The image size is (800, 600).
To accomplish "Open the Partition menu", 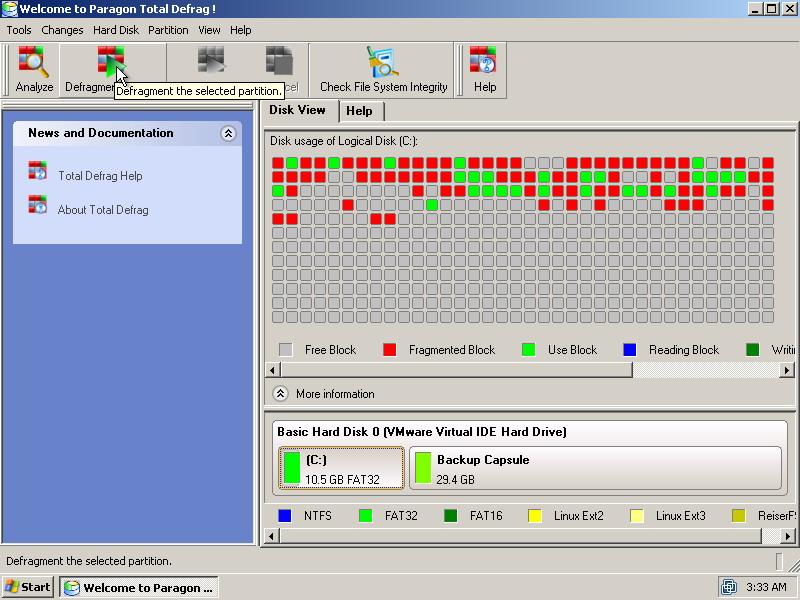I will point(168,30).
